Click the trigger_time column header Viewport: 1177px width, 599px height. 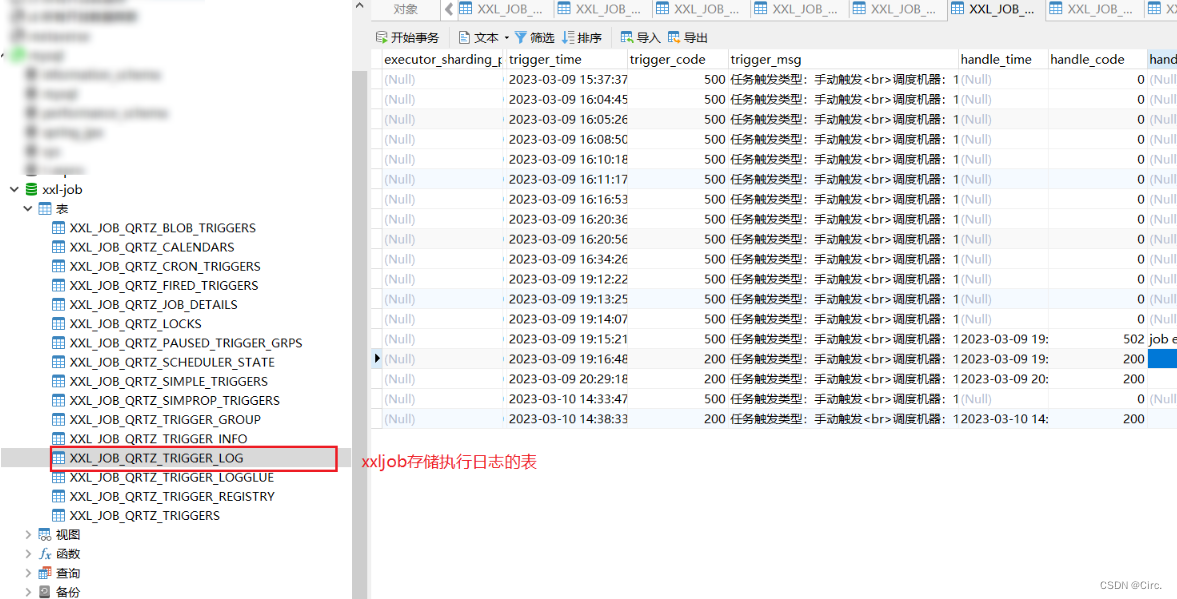pos(567,59)
